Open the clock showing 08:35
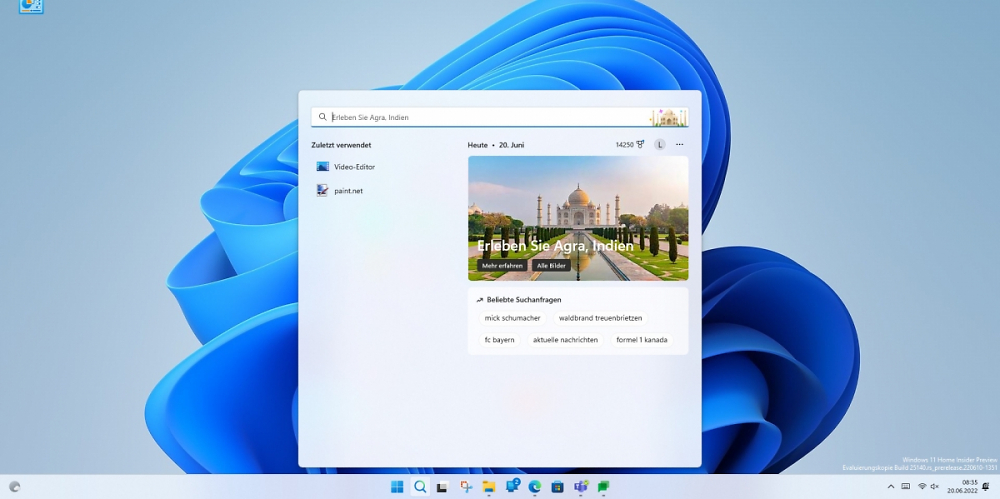The image size is (1000, 499). (x=962, y=487)
